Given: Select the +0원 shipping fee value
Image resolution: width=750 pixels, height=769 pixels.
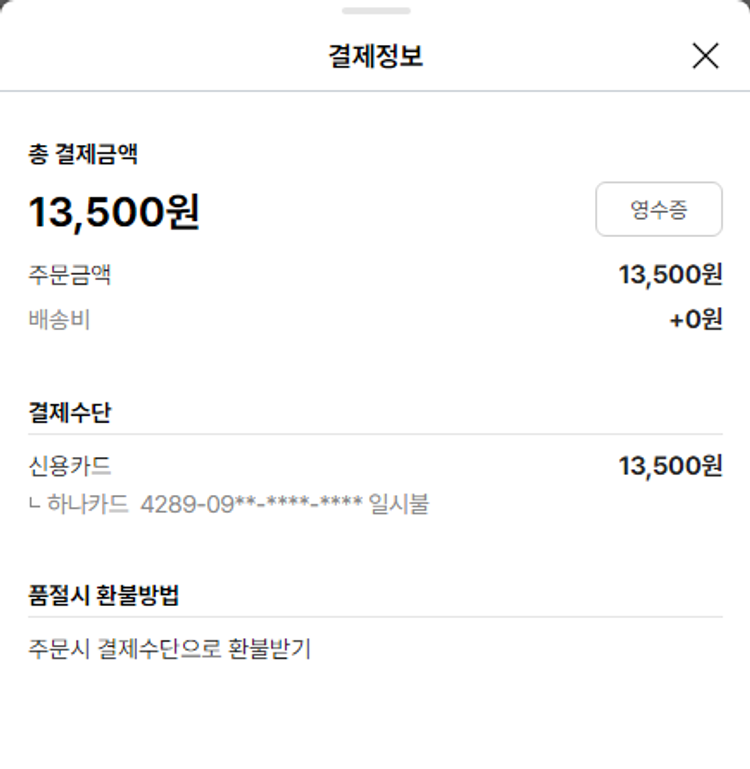Looking at the screenshot, I should coord(695,320).
